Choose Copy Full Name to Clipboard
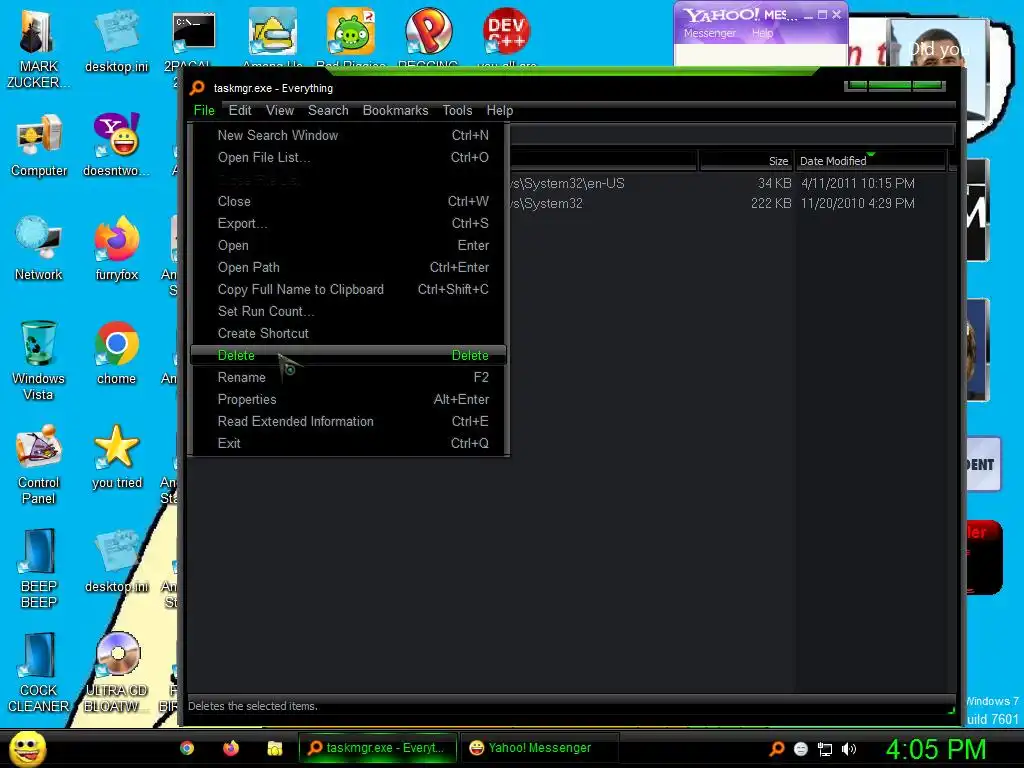 coord(349,289)
